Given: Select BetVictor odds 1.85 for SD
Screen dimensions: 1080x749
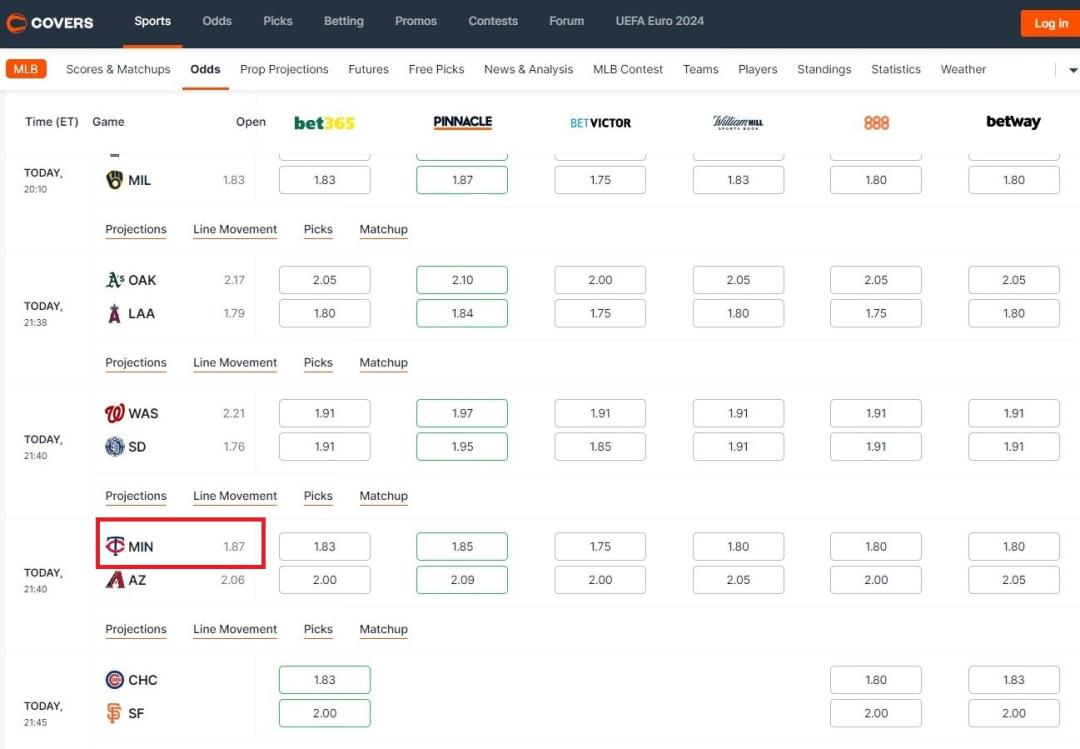Looking at the screenshot, I should tap(600, 447).
